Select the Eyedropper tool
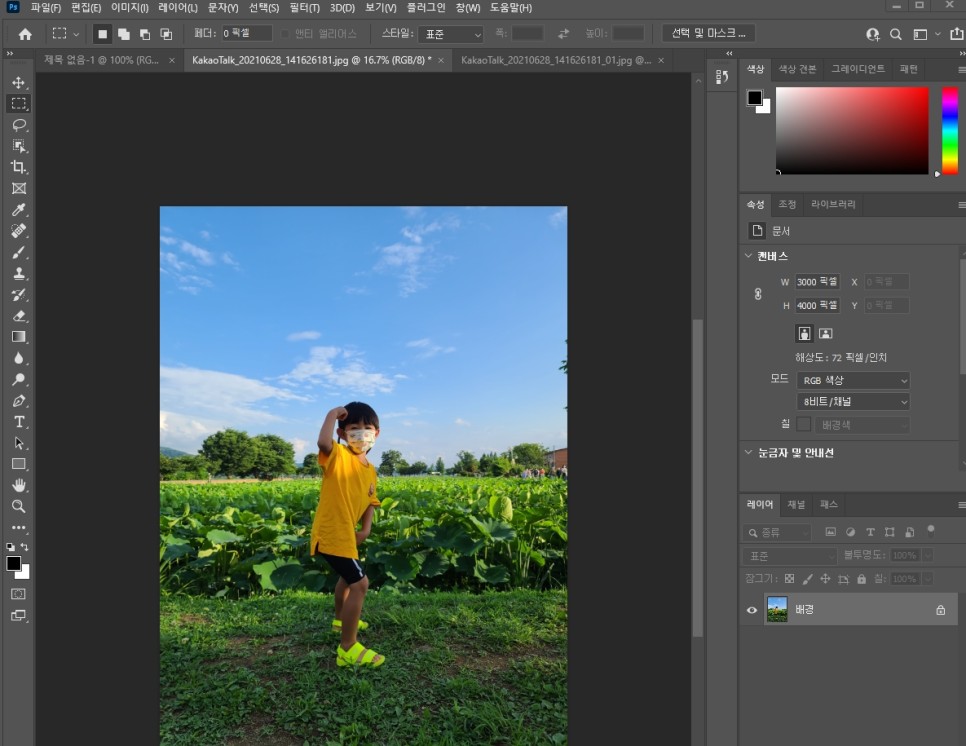The image size is (966, 746). point(18,209)
